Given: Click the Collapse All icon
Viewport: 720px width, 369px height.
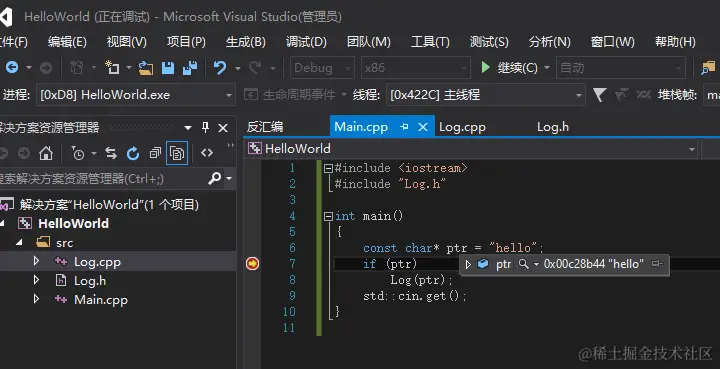Looking at the screenshot, I should pos(155,153).
